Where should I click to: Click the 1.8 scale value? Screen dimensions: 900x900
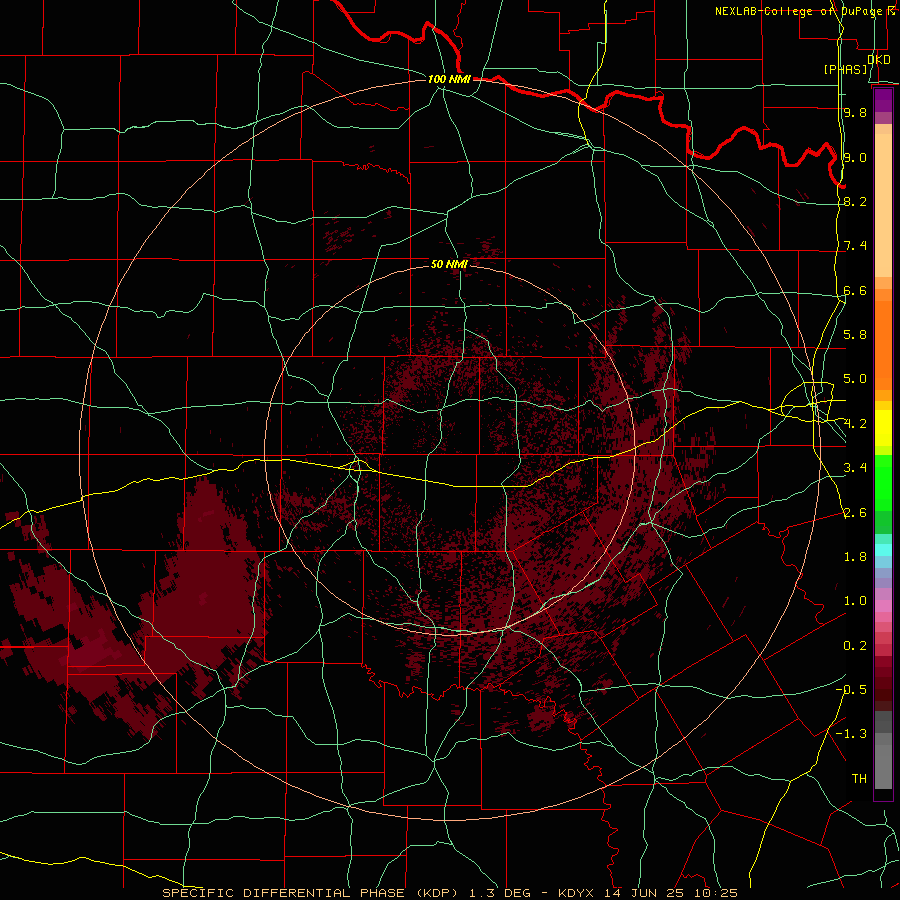[855, 556]
